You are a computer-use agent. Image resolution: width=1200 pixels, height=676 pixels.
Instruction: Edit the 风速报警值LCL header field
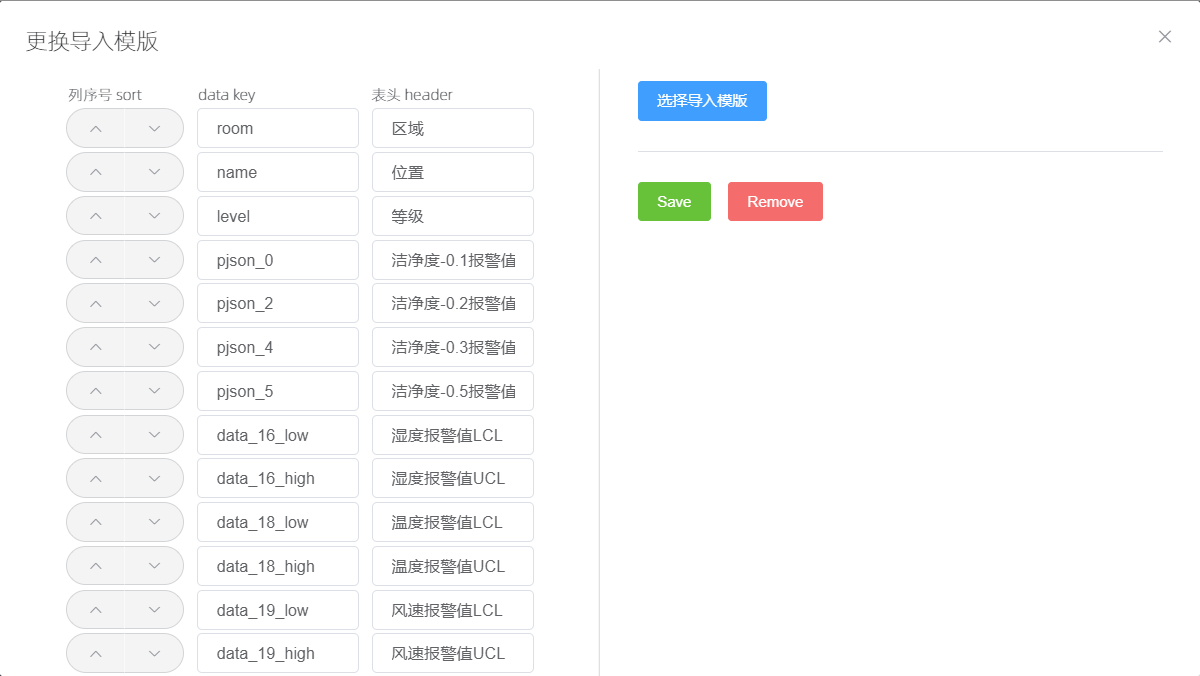tap(452, 610)
